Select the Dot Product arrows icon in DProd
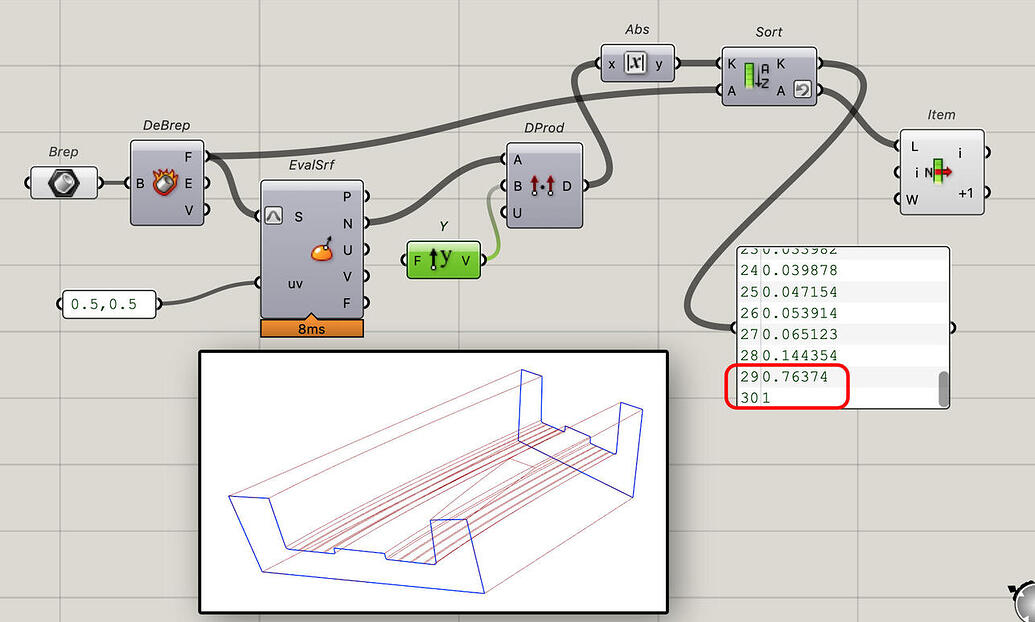 pyautogui.click(x=543, y=185)
